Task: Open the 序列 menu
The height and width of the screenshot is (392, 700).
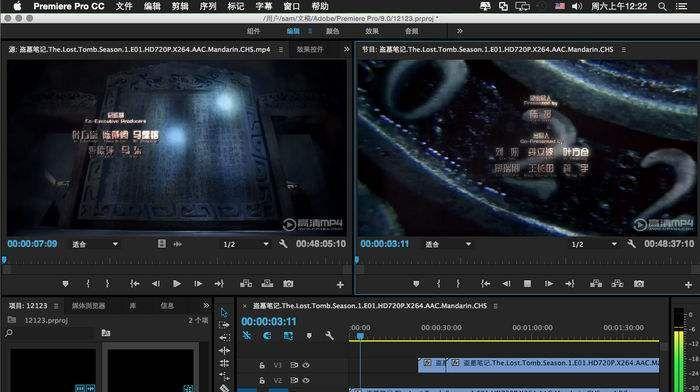Action: pyautogui.click(x=208, y=6)
